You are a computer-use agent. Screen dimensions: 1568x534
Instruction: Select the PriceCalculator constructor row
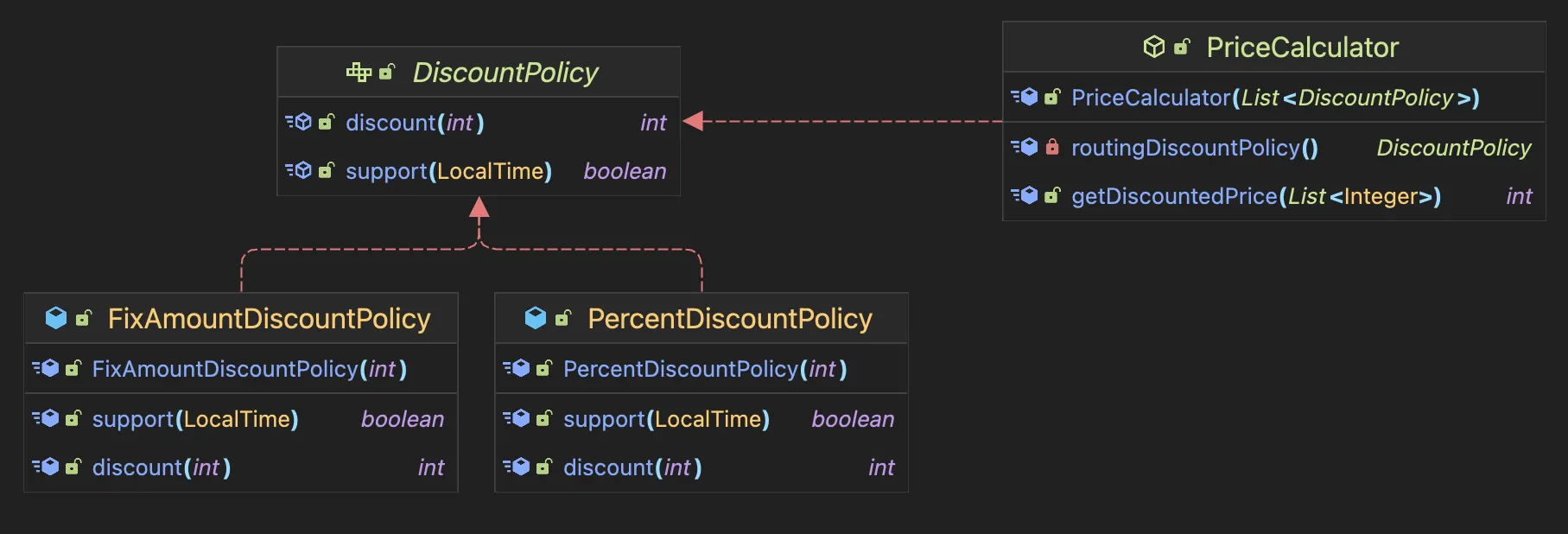coord(1274,98)
